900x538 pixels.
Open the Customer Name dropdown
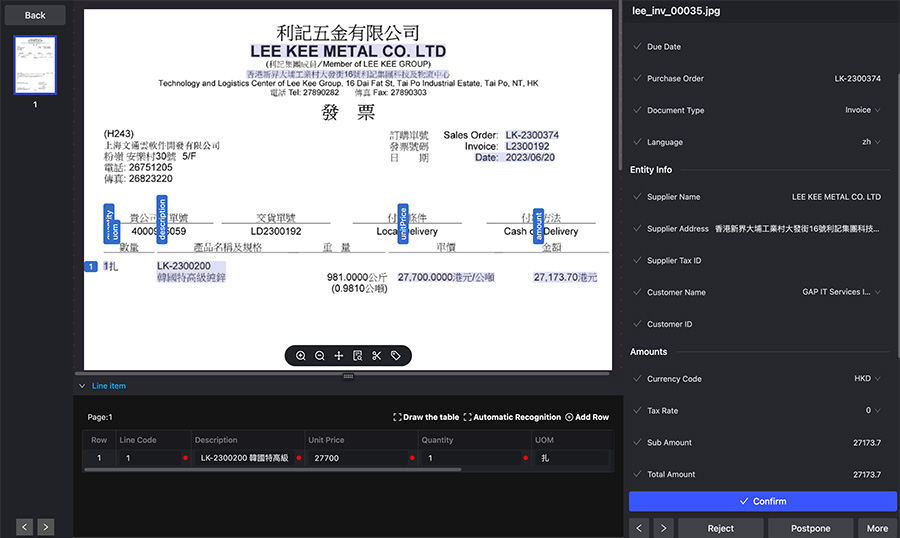click(841, 292)
